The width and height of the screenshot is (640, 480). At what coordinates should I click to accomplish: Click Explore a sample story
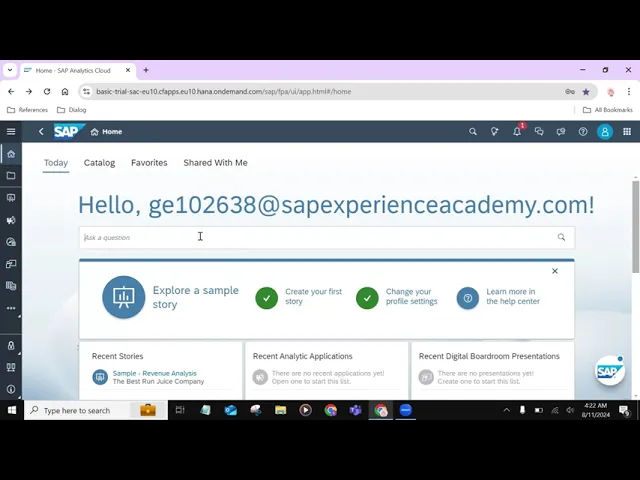(171, 297)
